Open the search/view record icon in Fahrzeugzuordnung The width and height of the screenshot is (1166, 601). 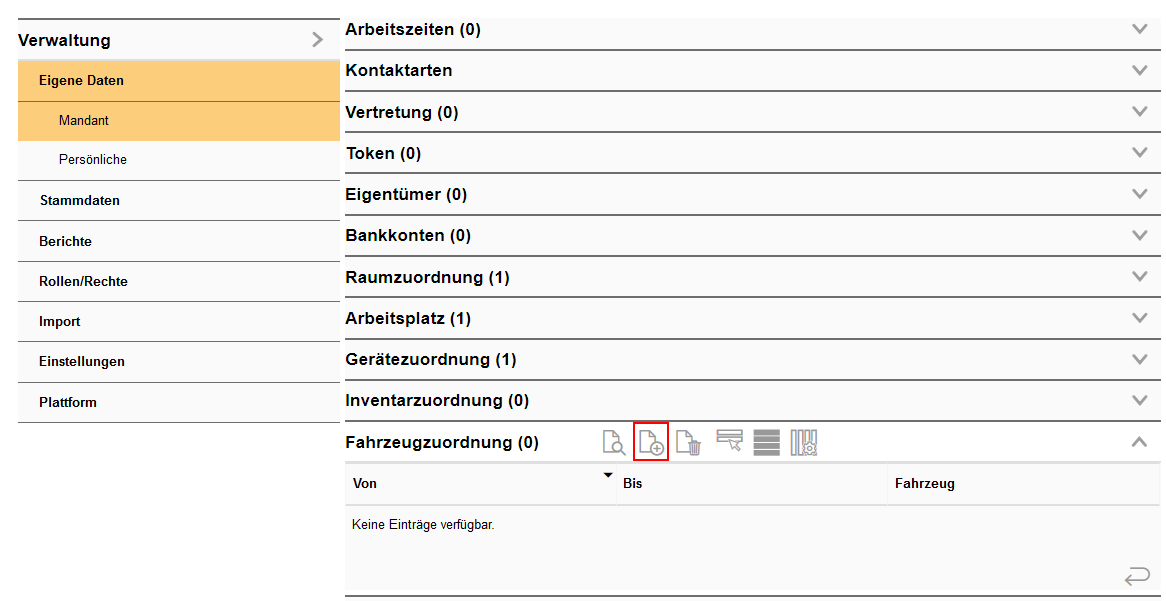tap(614, 442)
